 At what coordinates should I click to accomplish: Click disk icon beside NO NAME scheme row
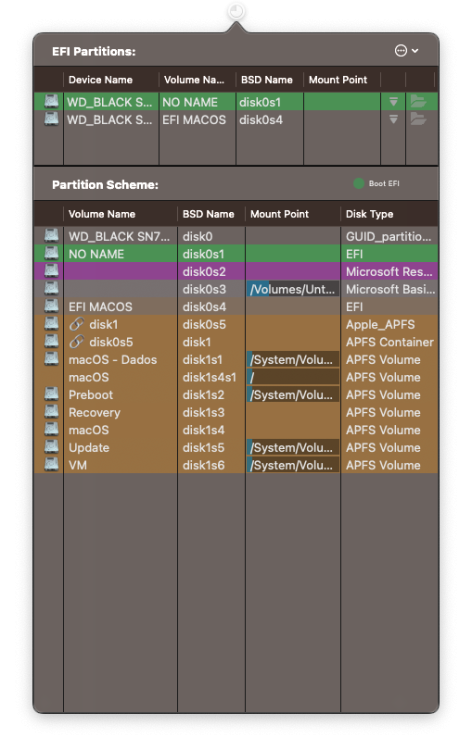51,253
